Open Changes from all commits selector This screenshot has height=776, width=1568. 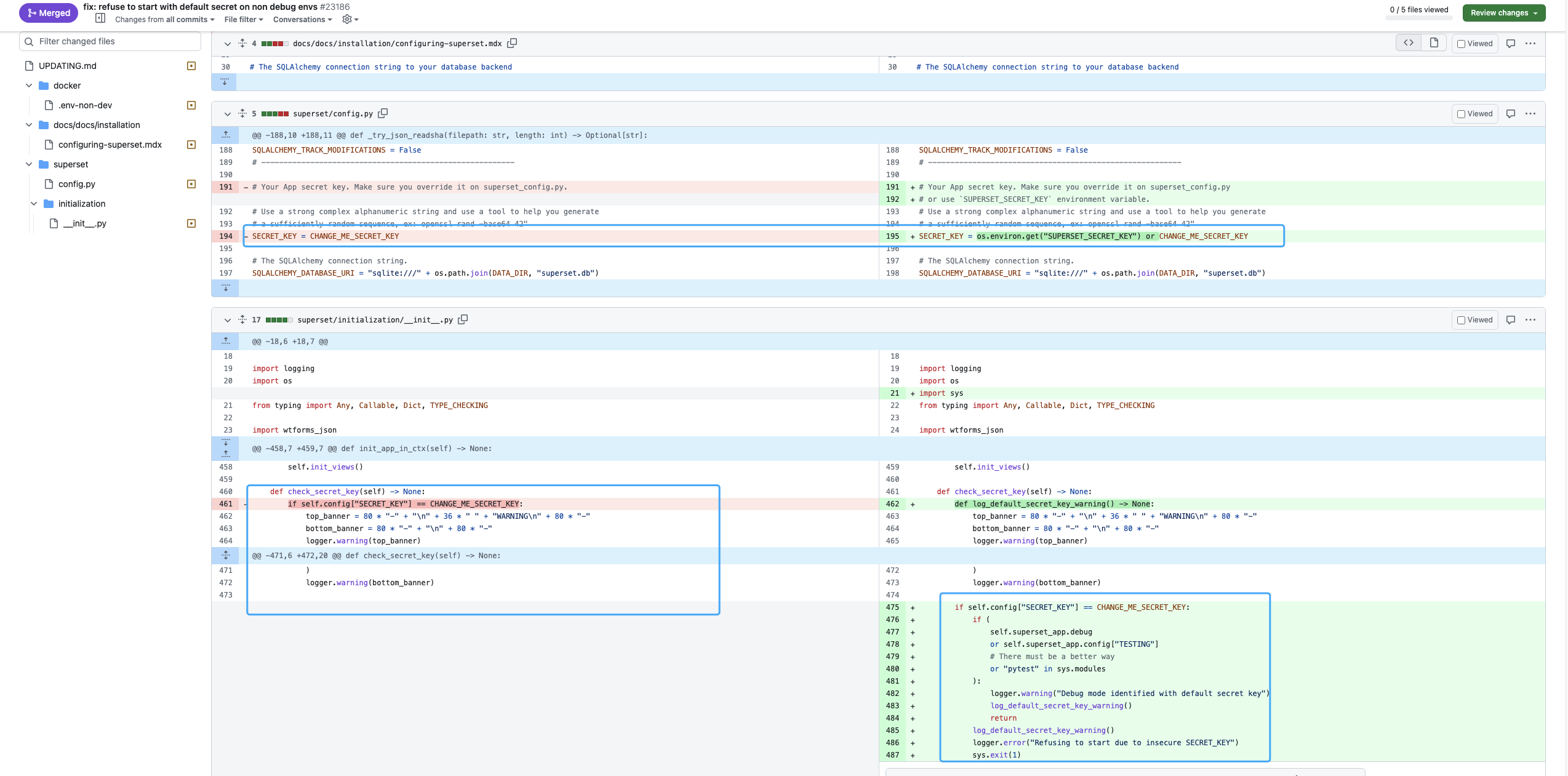pos(164,20)
